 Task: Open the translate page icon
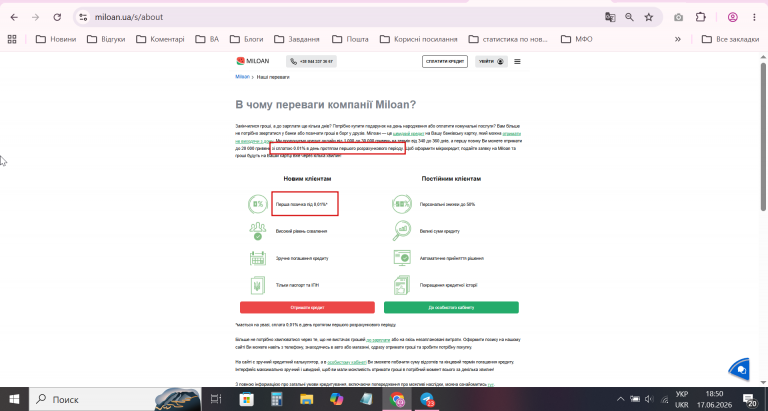pos(610,17)
